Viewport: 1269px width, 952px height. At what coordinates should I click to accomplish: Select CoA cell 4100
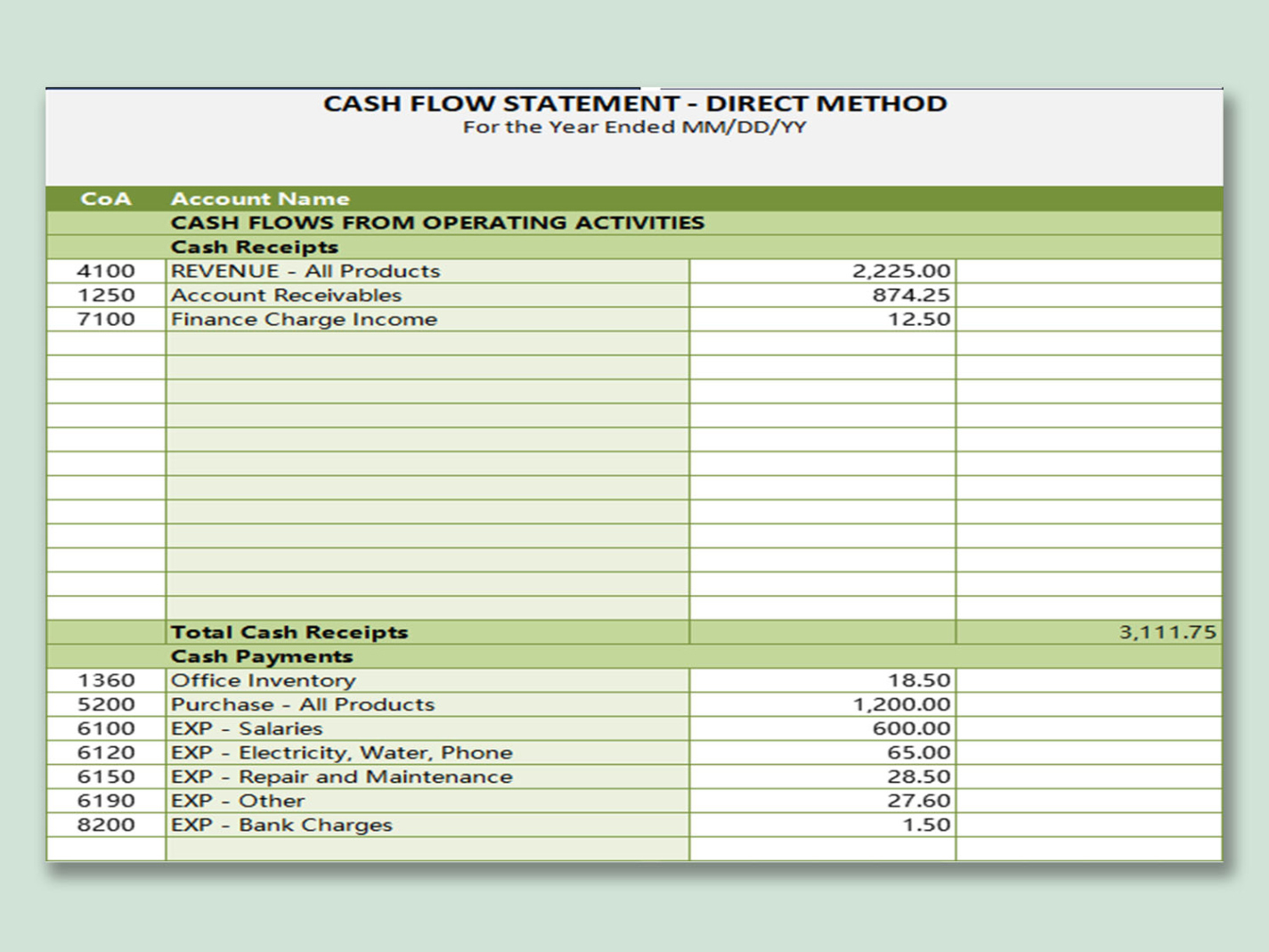106,271
